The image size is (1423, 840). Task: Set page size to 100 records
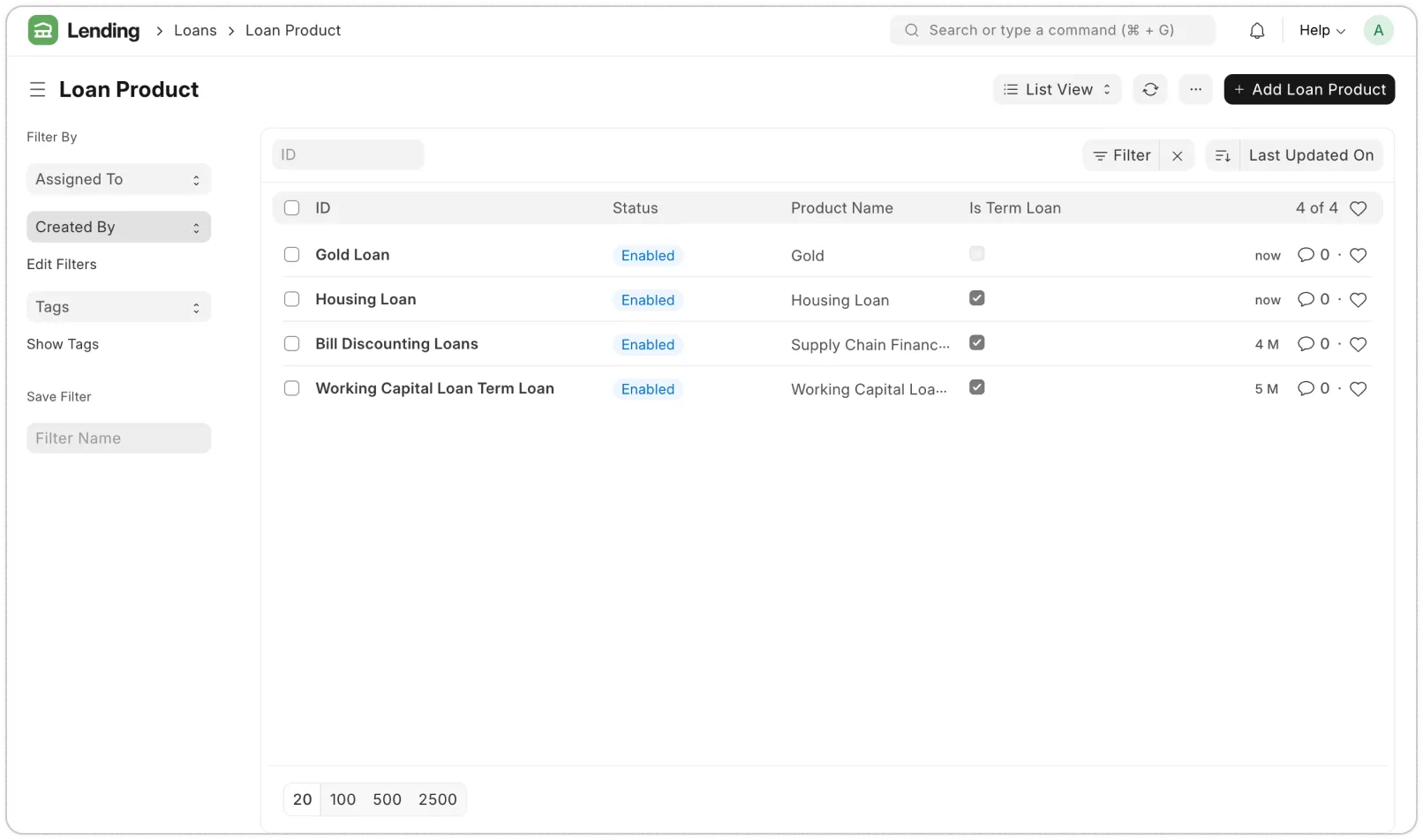343,799
